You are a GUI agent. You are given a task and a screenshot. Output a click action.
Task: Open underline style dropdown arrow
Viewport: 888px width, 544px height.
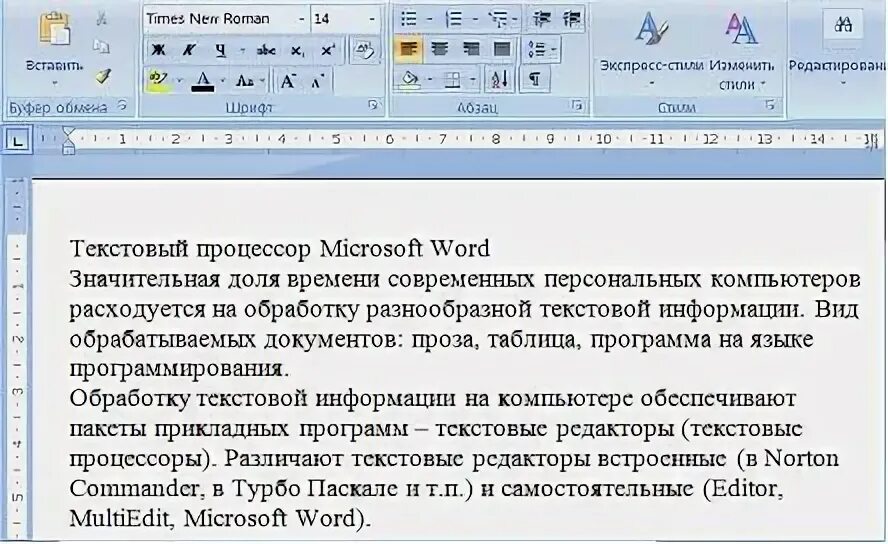pos(242,50)
